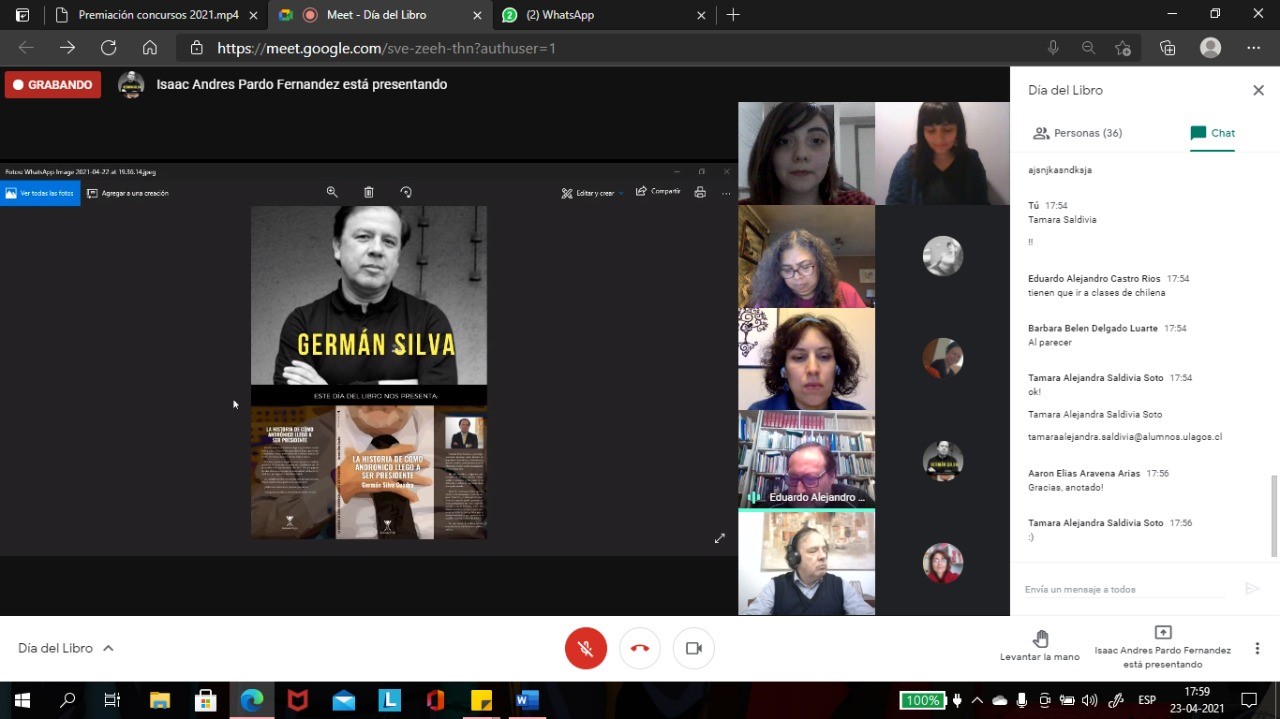Screen dimensions: 1280x719
Task: Open Mail app from taskbar
Action: [x=343, y=700]
